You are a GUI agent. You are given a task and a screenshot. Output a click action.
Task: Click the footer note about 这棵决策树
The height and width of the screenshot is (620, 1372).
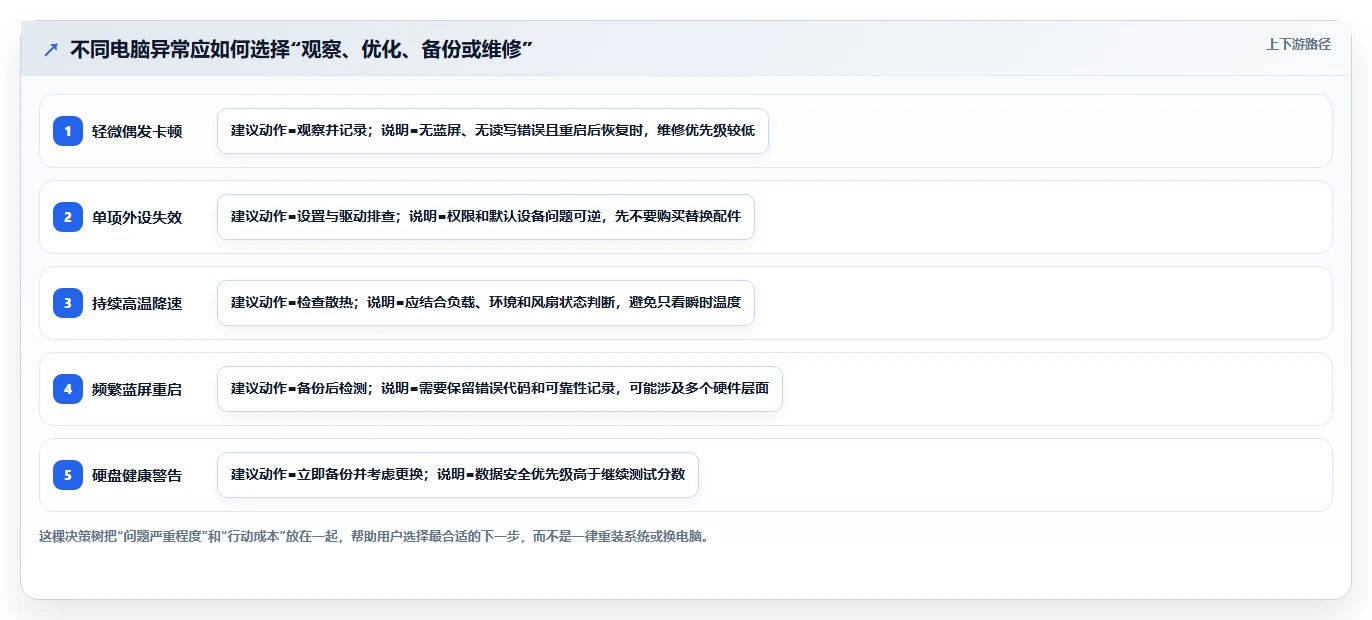(x=376, y=536)
